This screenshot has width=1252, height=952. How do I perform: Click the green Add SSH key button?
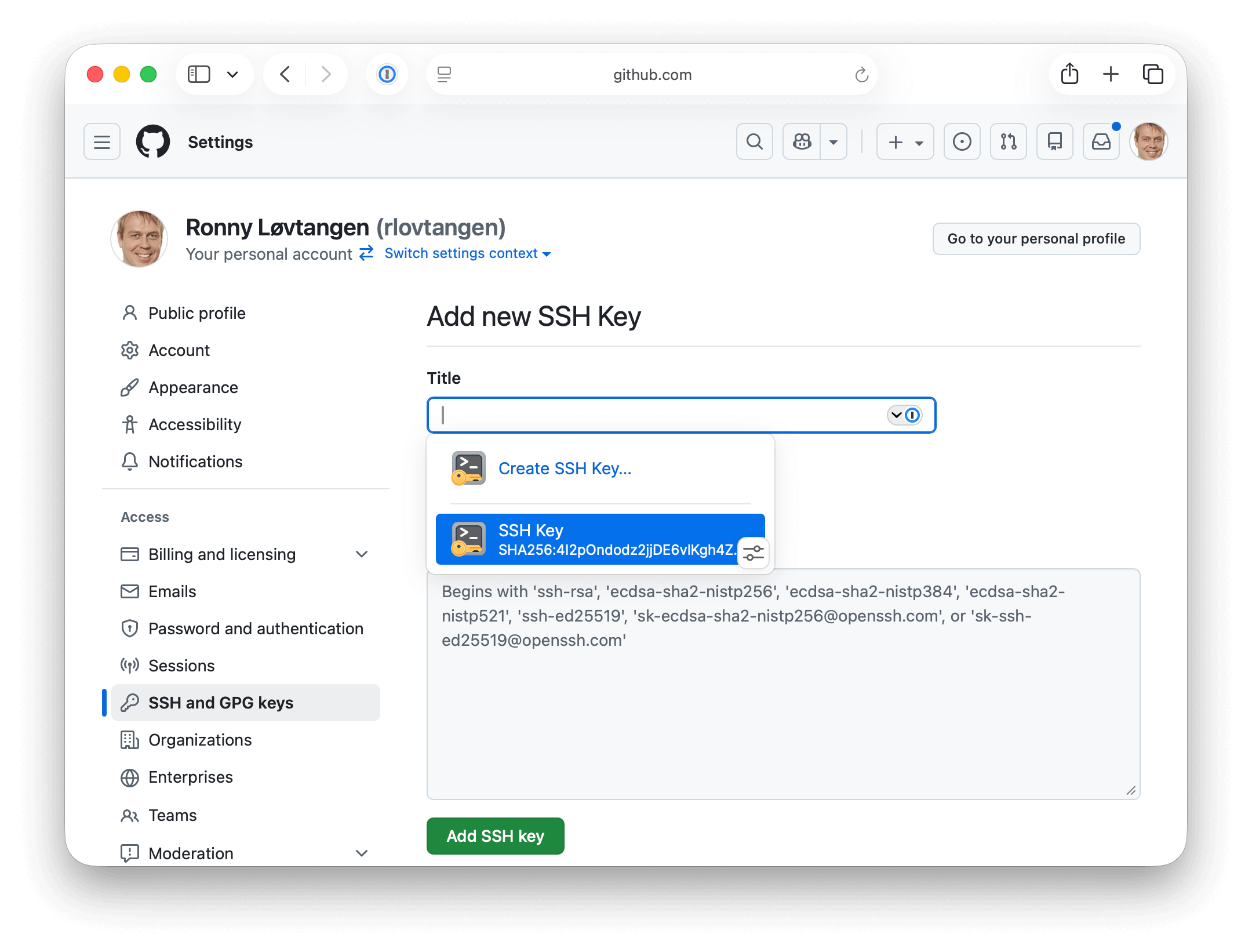[495, 836]
